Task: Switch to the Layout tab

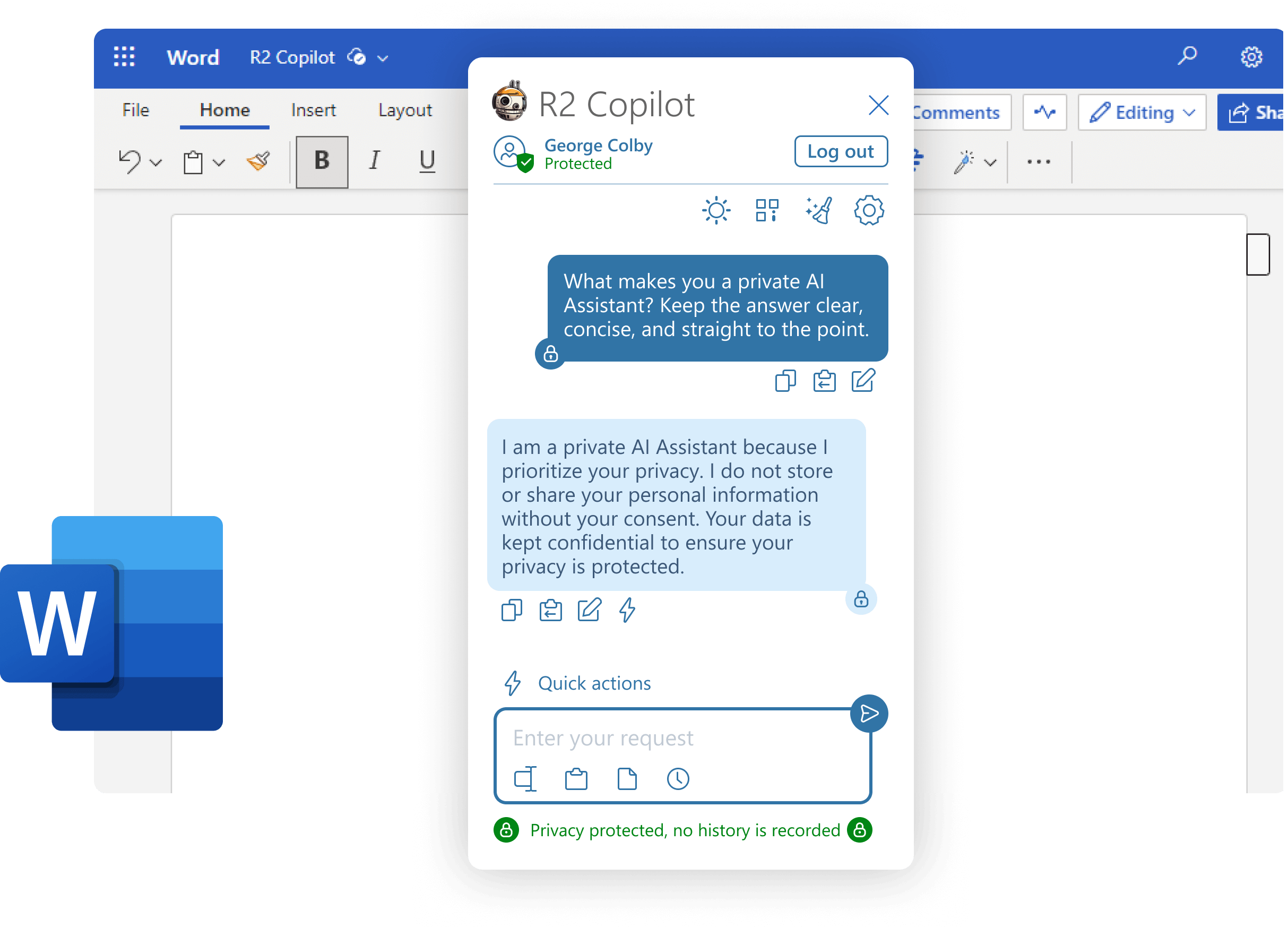Action: 405,110
